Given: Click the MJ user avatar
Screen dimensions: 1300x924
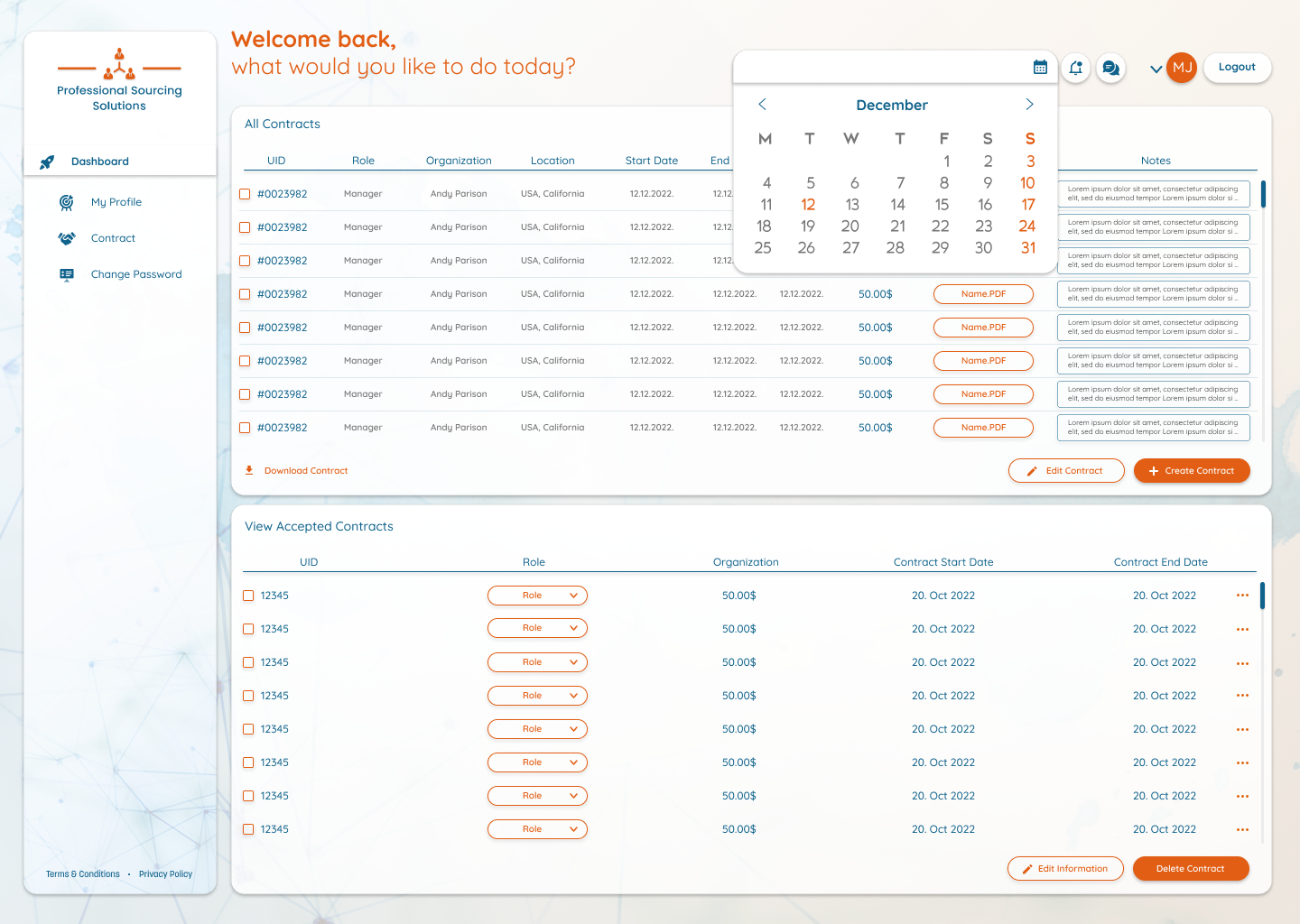Looking at the screenshot, I should 1182,68.
